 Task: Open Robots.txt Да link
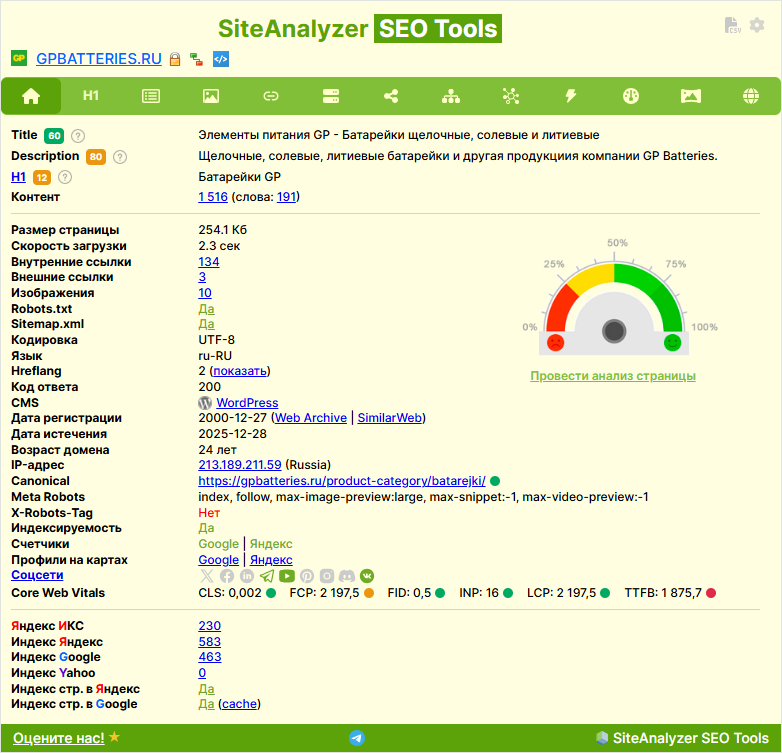[x=206, y=309]
